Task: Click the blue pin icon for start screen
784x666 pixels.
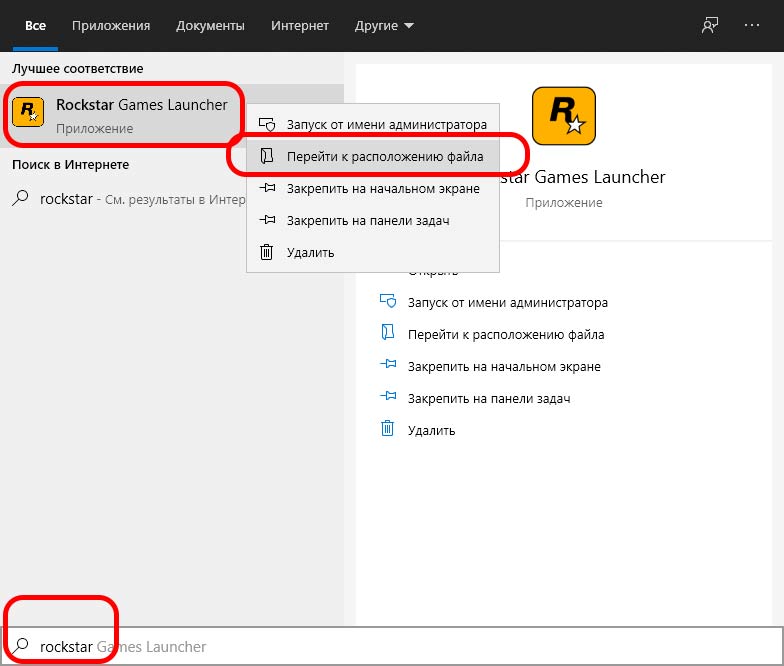Action: pyautogui.click(x=388, y=364)
